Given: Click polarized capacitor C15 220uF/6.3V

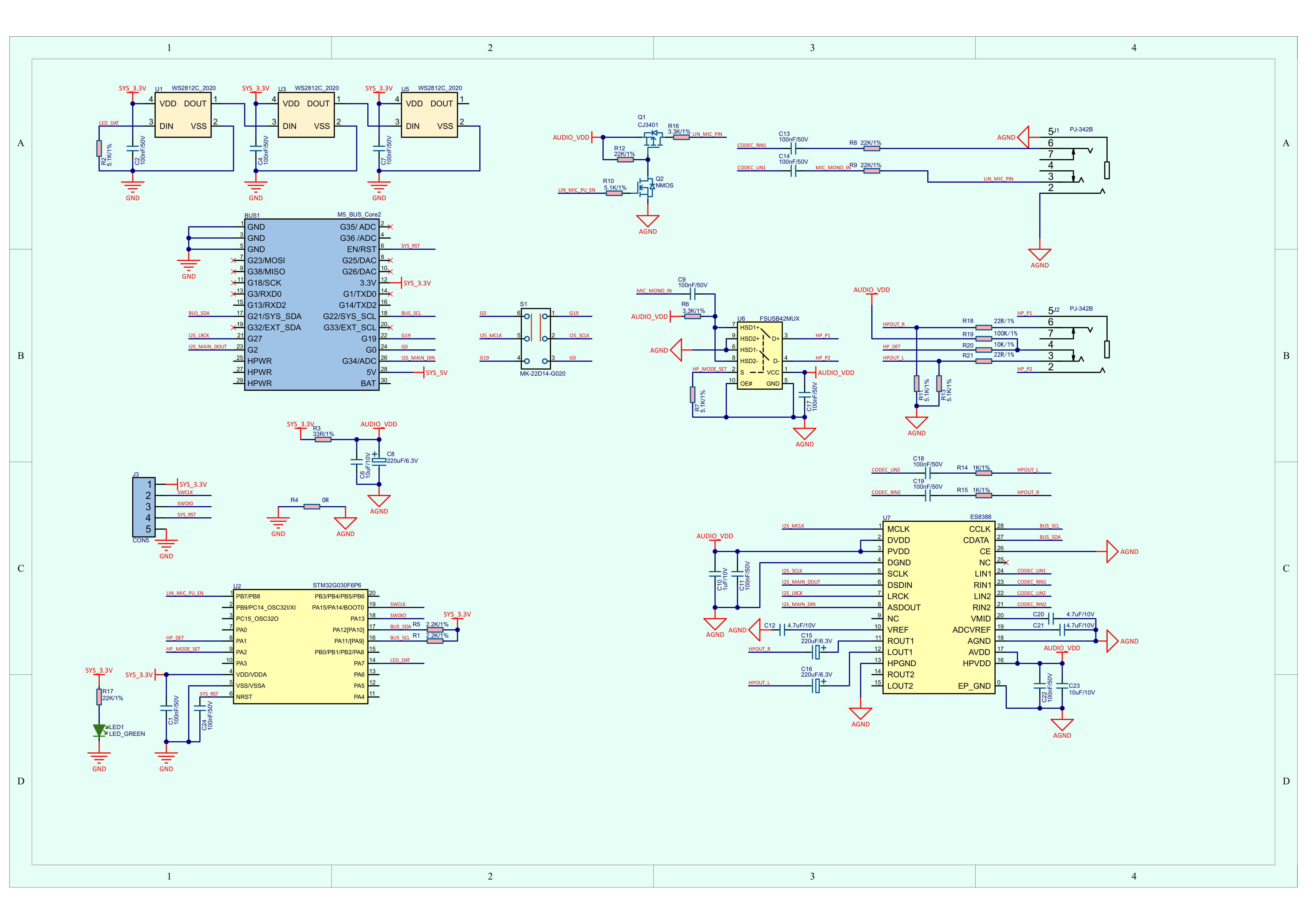Looking at the screenshot, I should tap(817, 652).
